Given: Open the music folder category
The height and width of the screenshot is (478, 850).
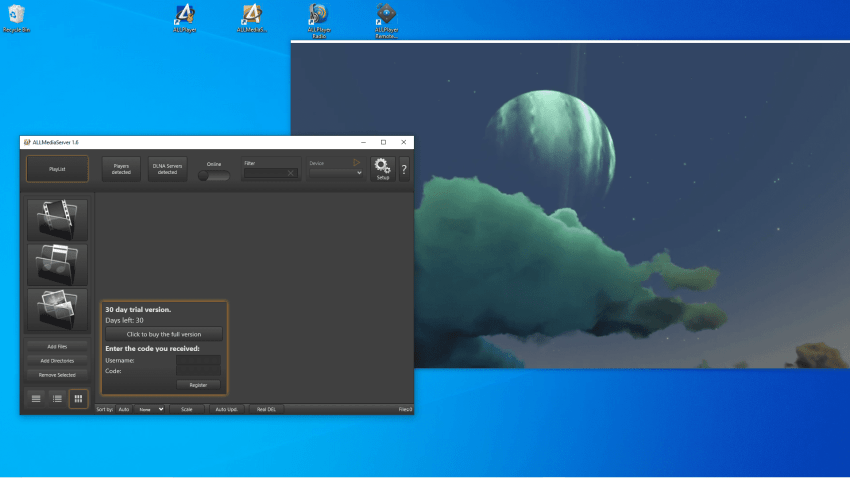Looking at the screenshot, I should (x=57, y=265).
